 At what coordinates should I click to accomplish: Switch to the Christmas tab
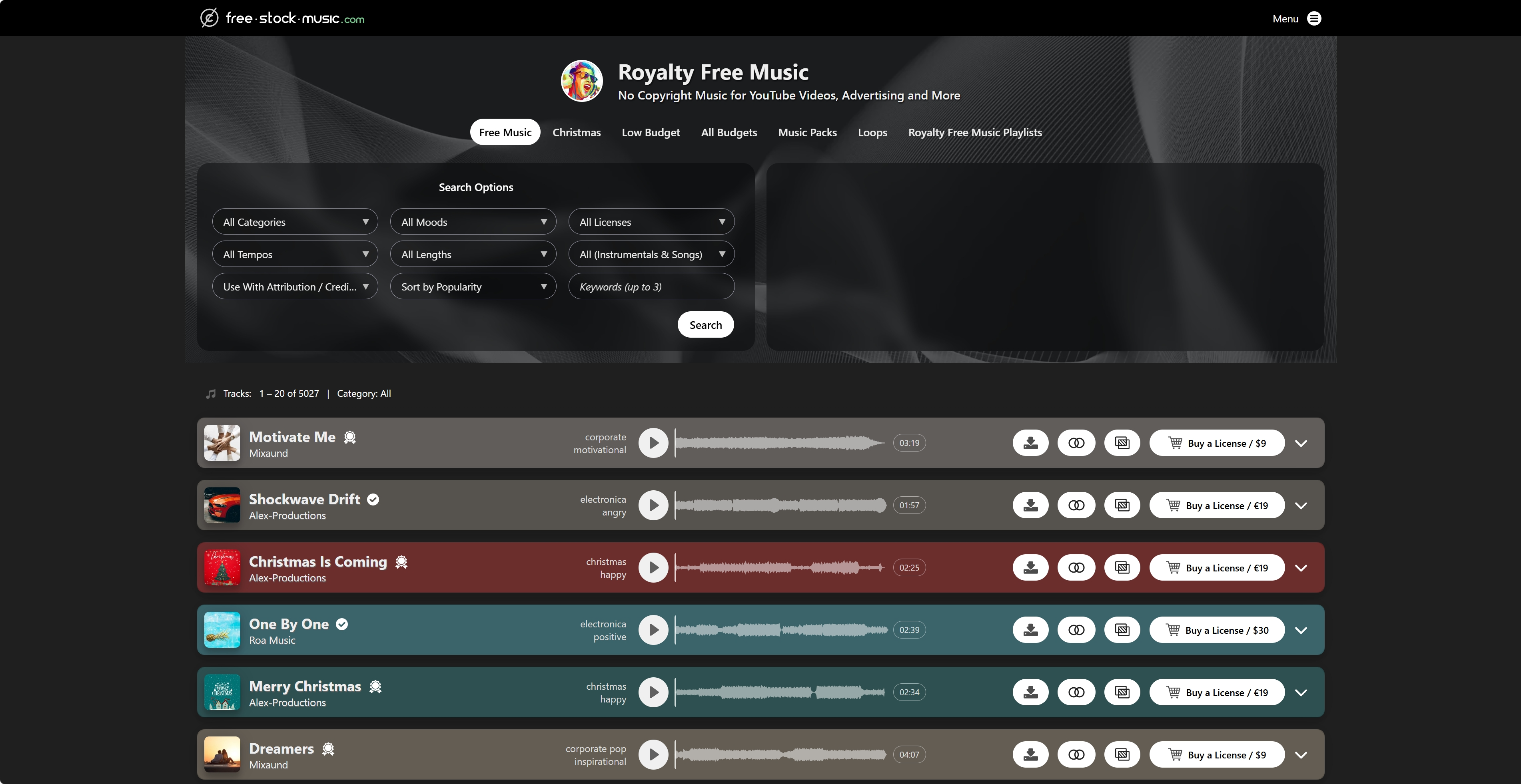click(576, 132)
